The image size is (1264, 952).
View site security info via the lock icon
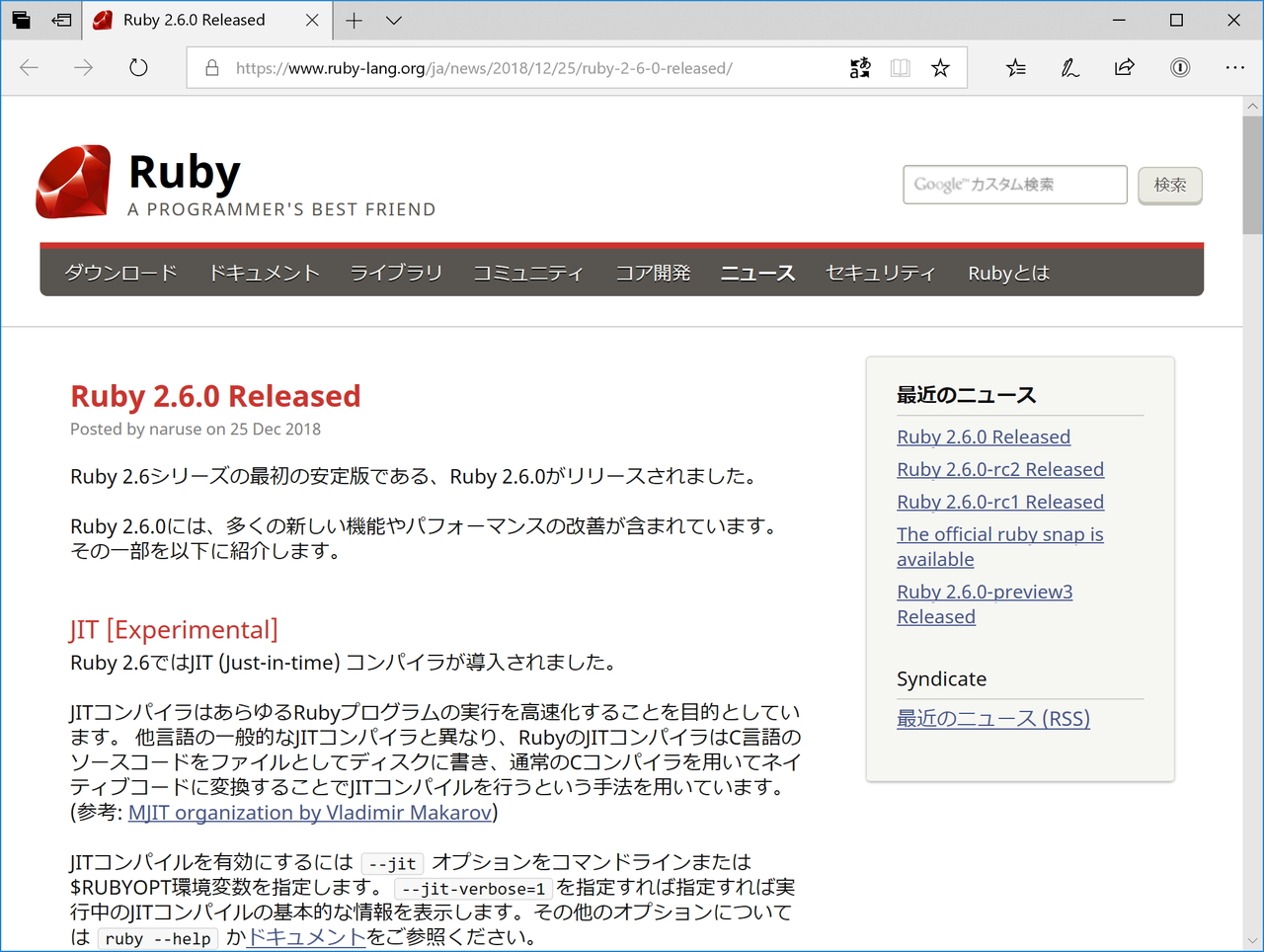coord(210,67)
